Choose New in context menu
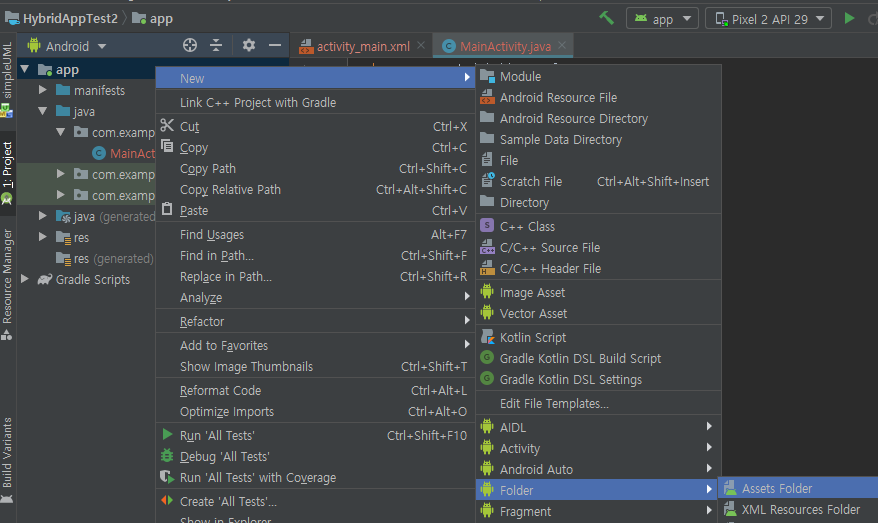This screenshot has height=523, width=878. click(x=315, y=78)
